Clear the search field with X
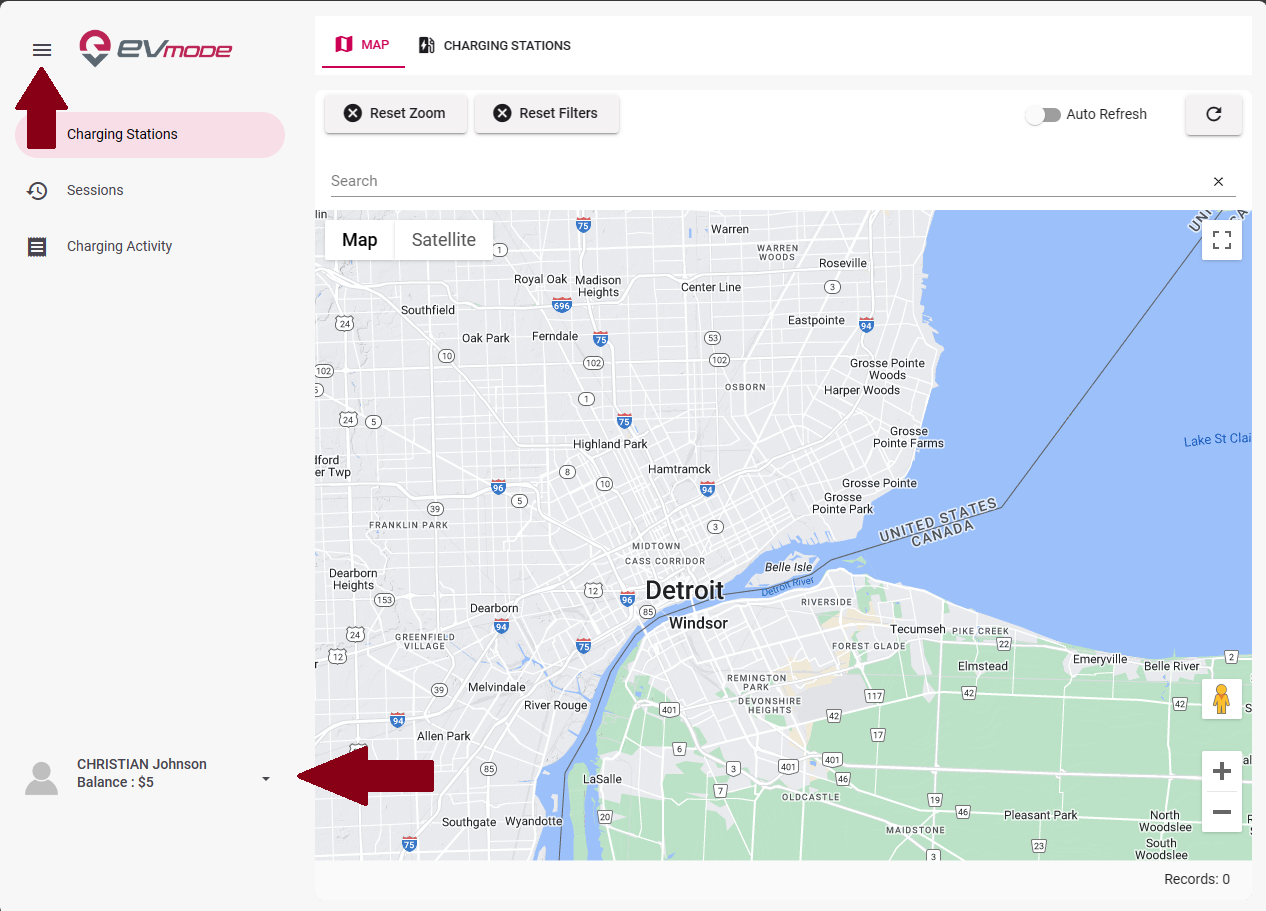 tap(1218, 181)
